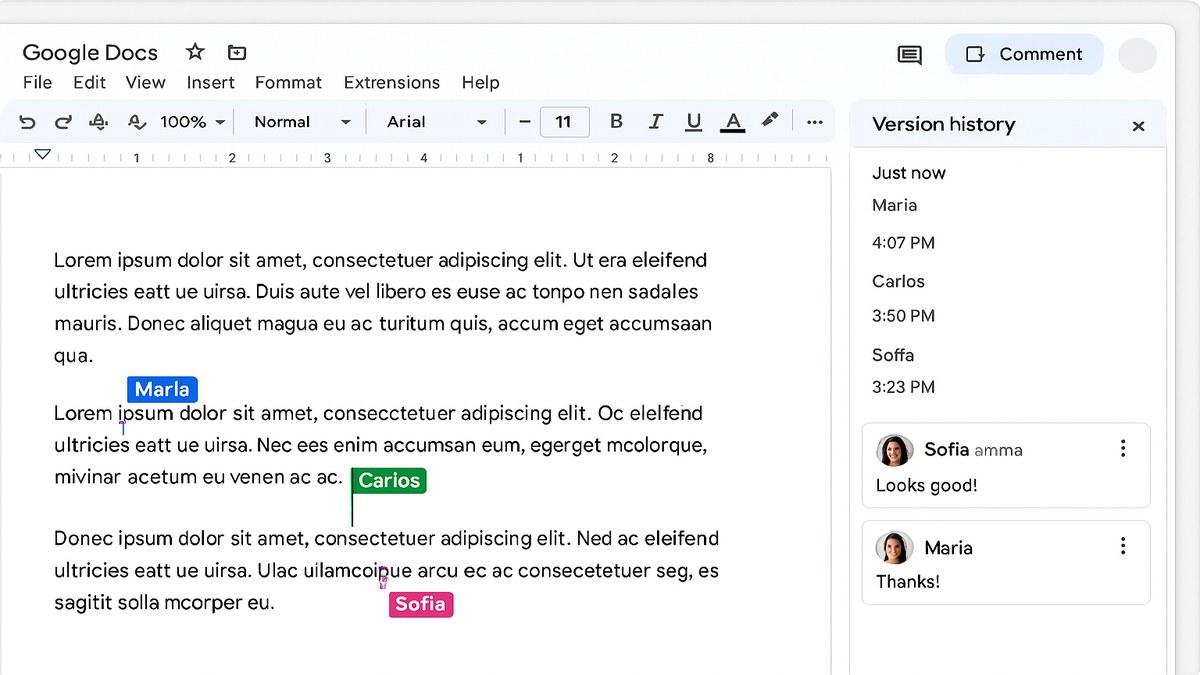The width and height of the screenshot is (1200, 675).
Task: Open the paint format tool
Action: pyautogui.click(x=98, y=121)
